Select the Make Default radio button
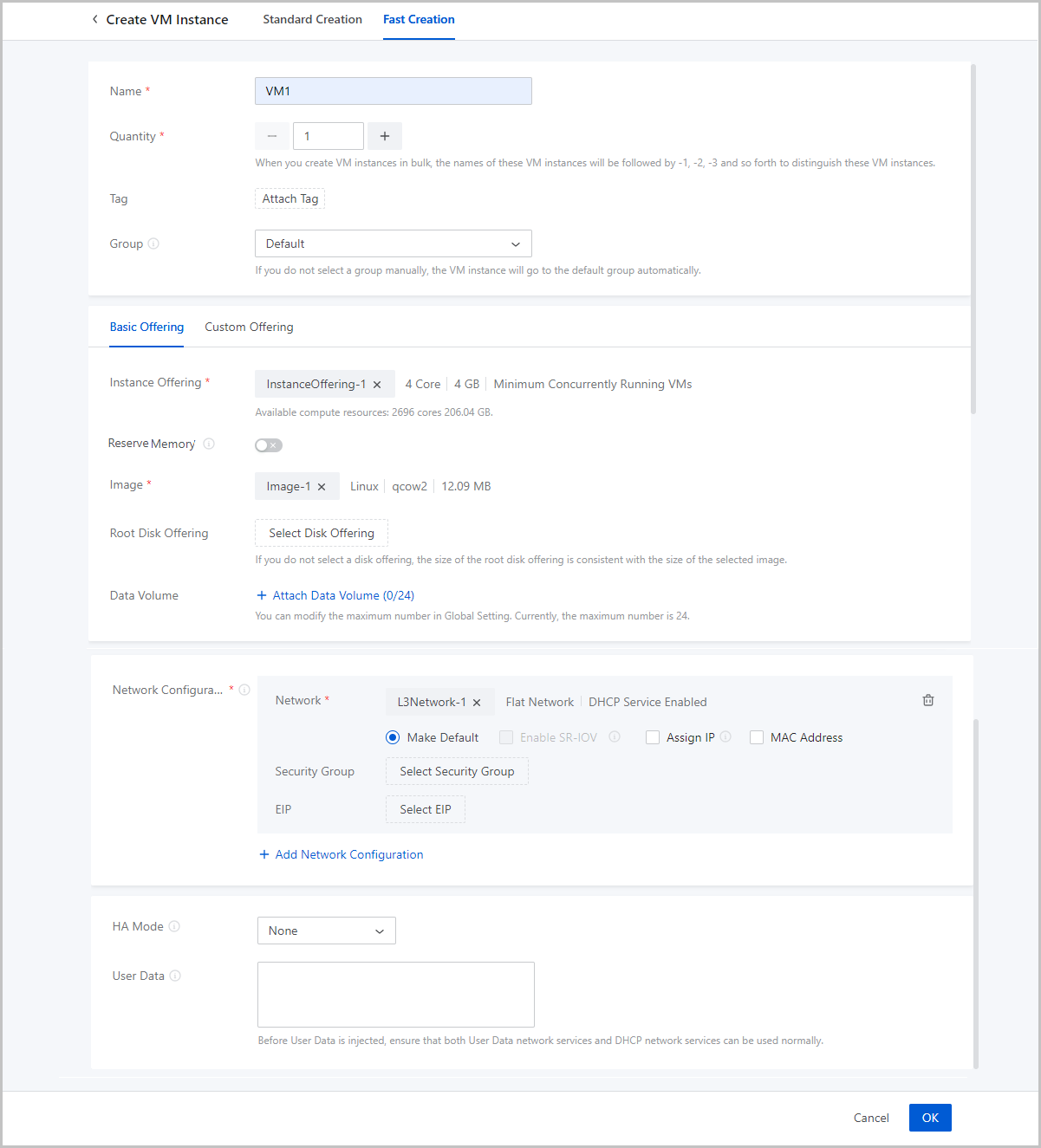 393,737
